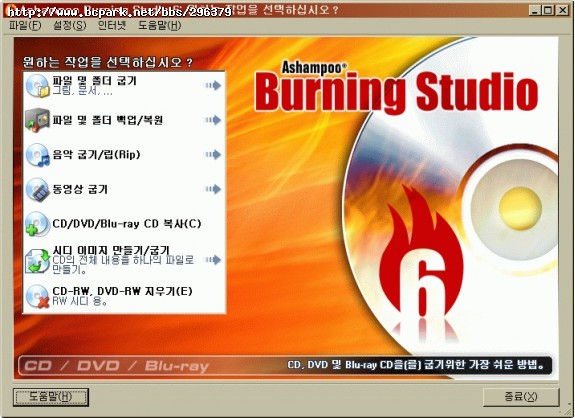Select the CD-RW, DVD-RW 지우기(E) text label
This screenshot has height=418, width=575.
(x=122, y=291)
